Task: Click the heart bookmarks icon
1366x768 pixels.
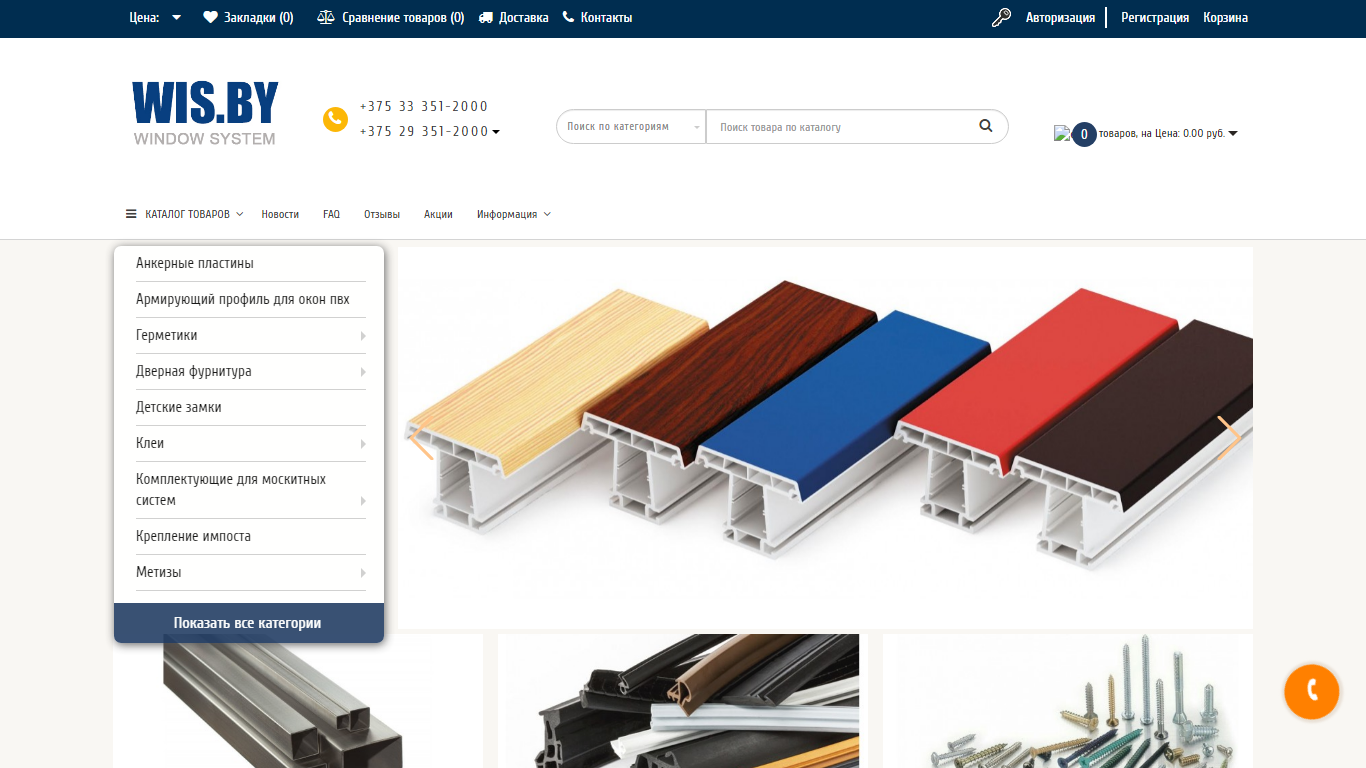Action: click(x=210, y=17)
